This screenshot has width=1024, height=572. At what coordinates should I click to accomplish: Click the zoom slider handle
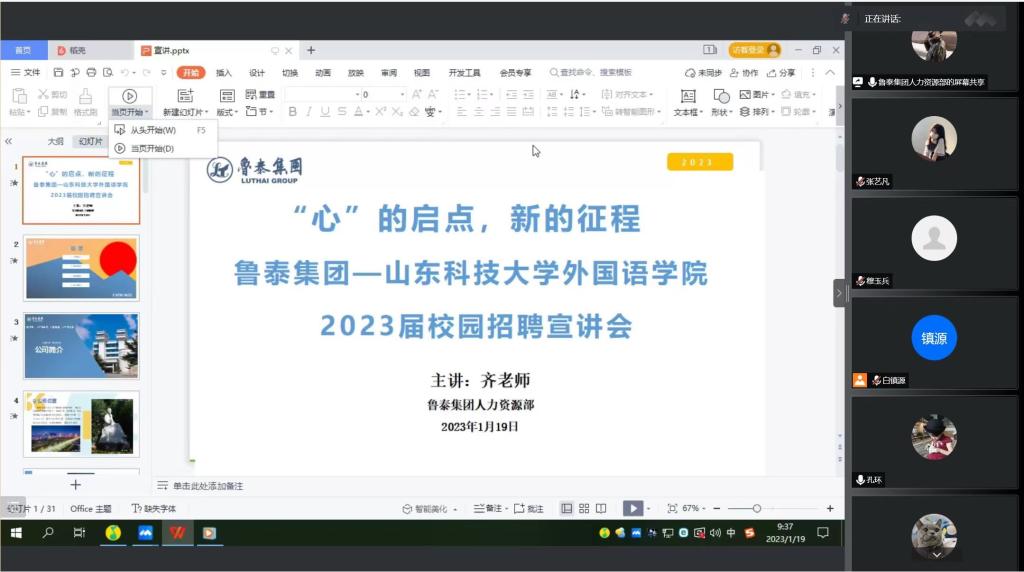tap(757, 508)
